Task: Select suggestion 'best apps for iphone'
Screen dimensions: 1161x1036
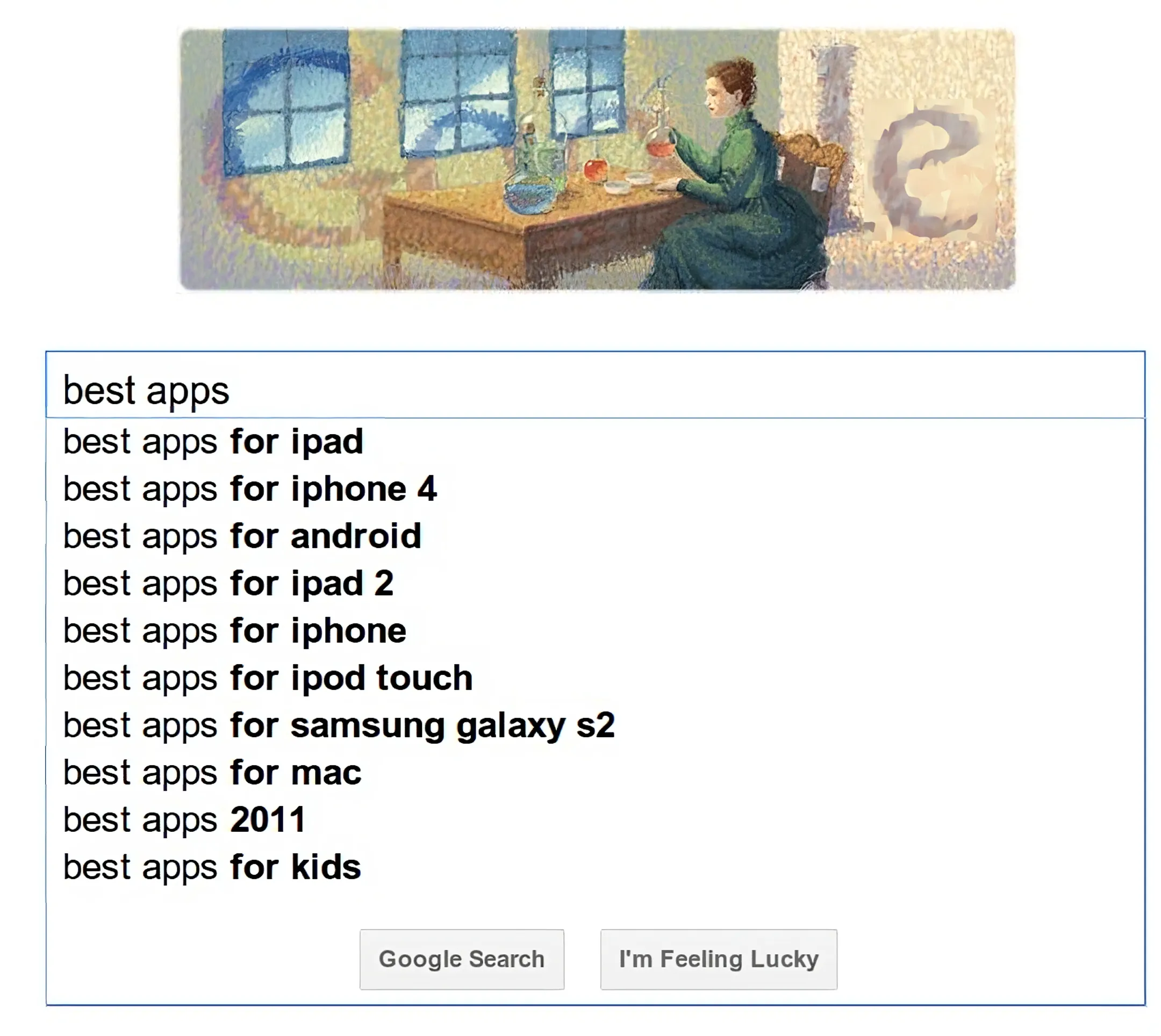Action: pyautogui.click(x=234, y=630)
